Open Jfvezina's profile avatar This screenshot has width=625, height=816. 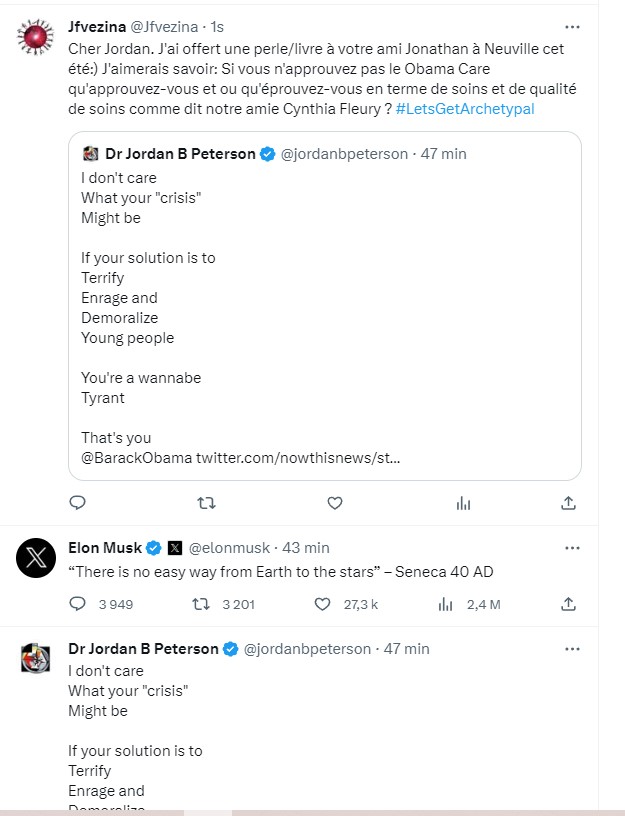click(x=35, y=37)
